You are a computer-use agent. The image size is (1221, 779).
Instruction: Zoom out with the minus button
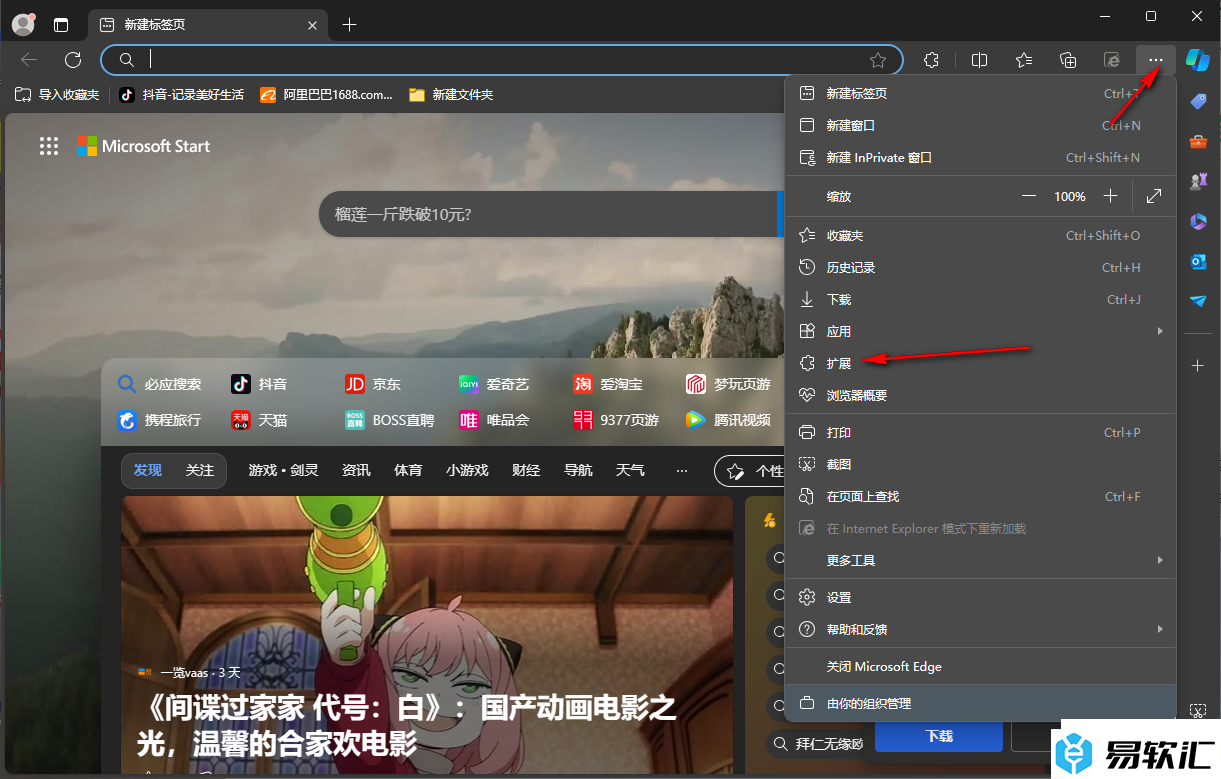[1029, 196]
